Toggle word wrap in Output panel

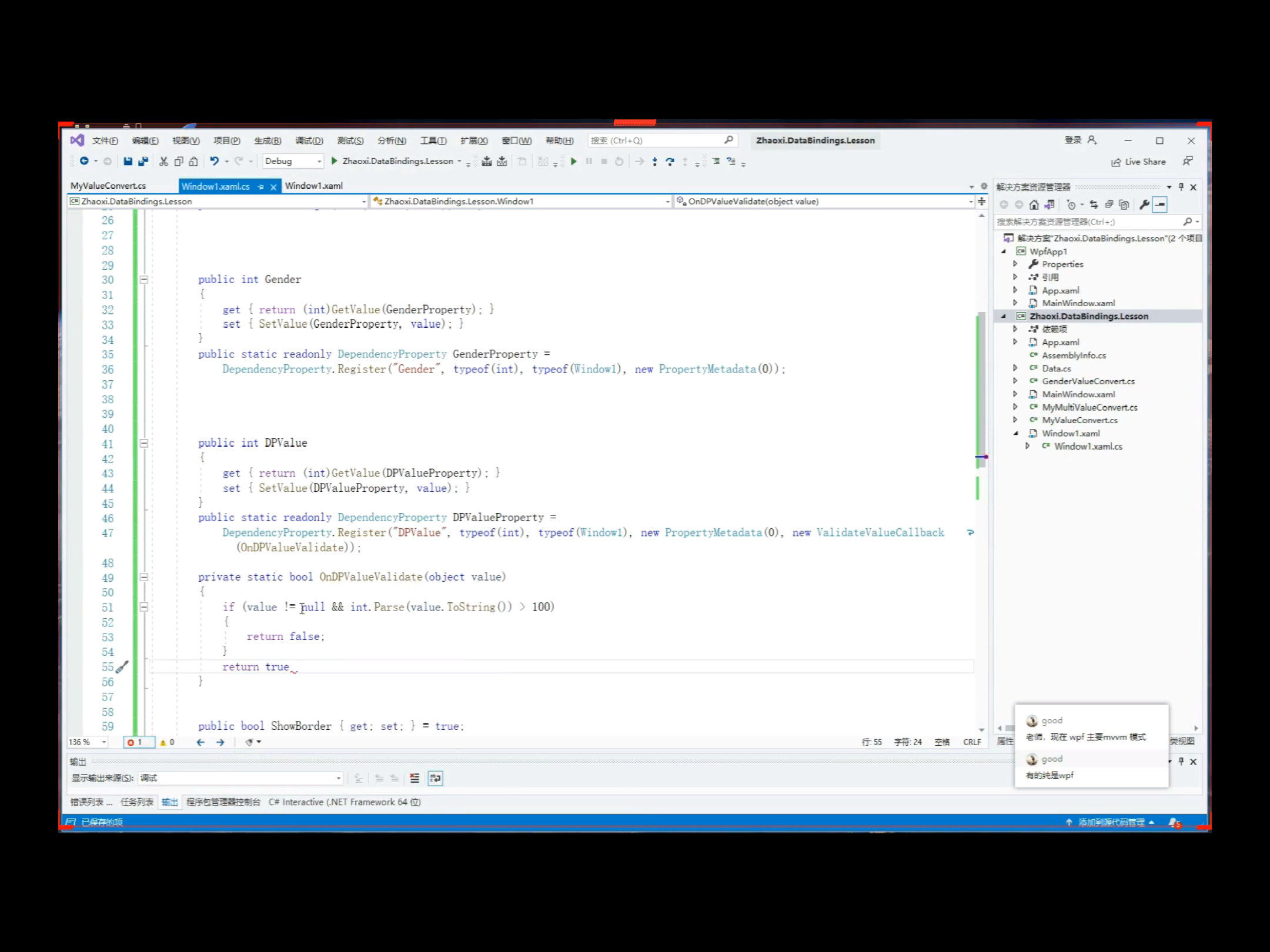[435, 778]
